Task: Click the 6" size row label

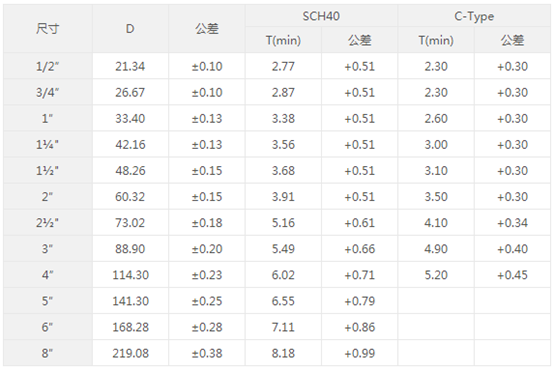Action: tap(48, 327)
